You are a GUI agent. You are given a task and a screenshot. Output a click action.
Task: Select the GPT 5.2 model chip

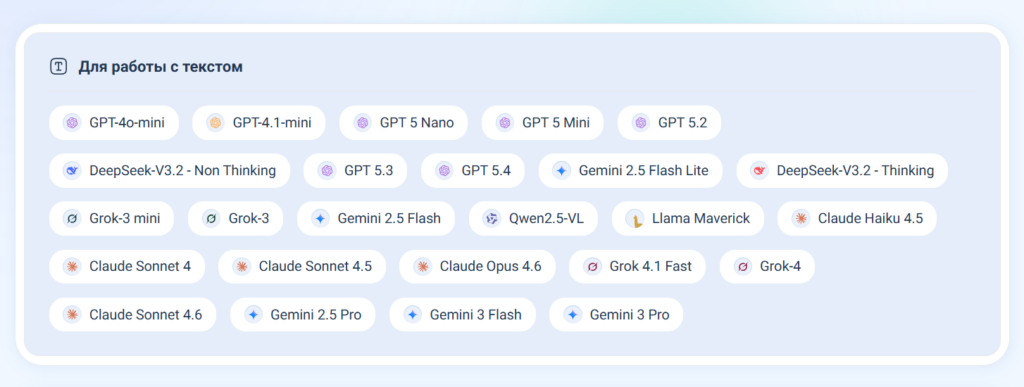669,123
